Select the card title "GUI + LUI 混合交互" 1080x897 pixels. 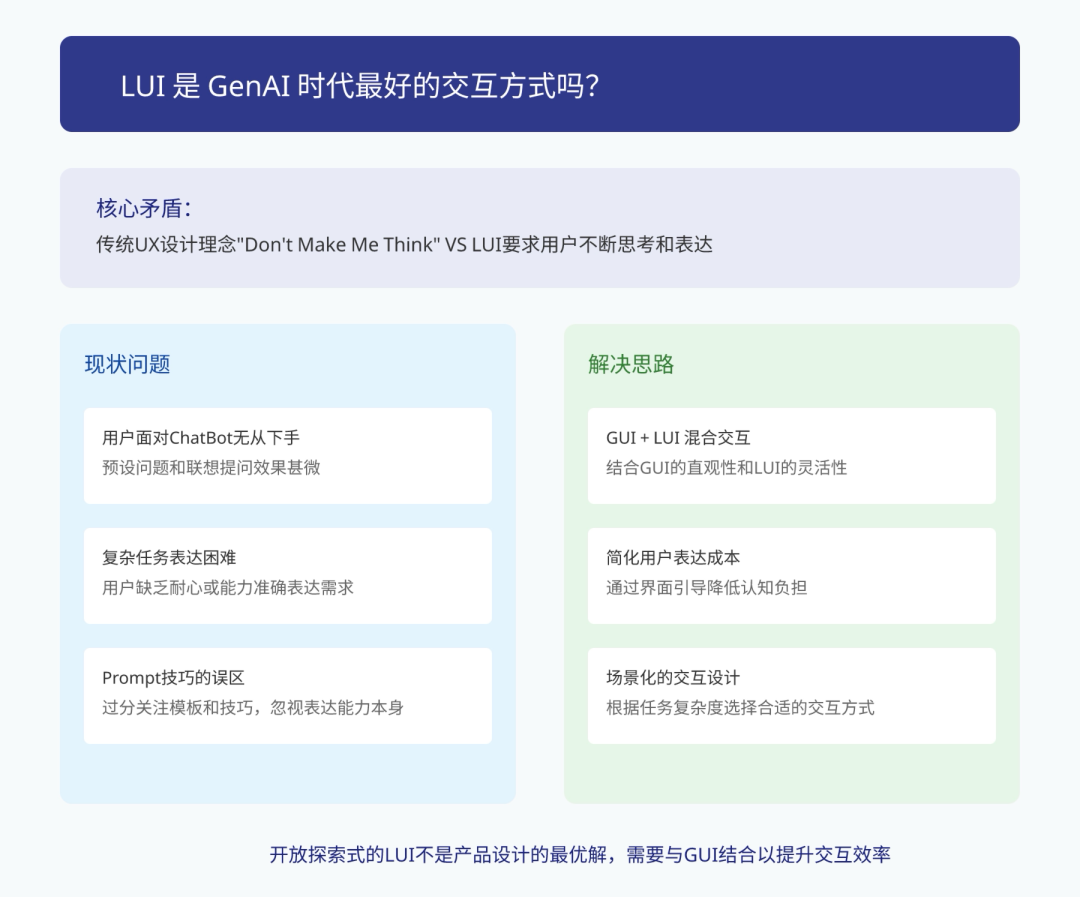[678, 437]
